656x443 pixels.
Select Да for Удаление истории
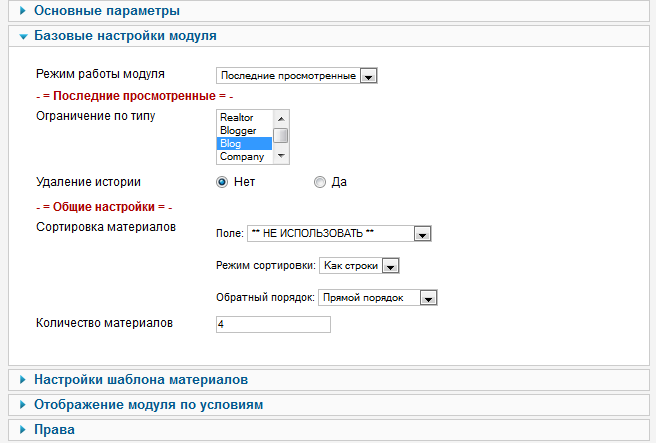(320, 182)
